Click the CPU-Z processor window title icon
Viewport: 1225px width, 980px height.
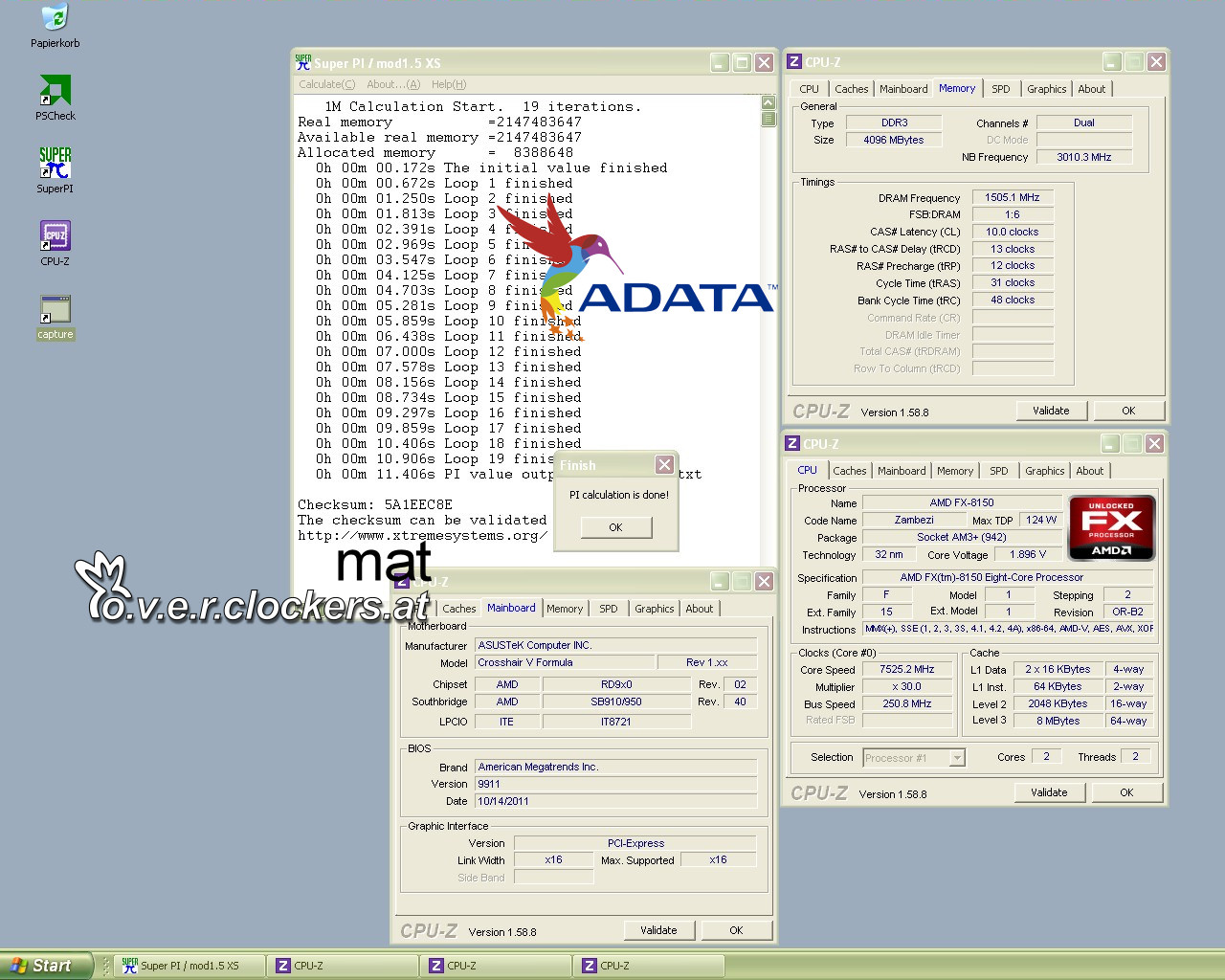[792, 444]
